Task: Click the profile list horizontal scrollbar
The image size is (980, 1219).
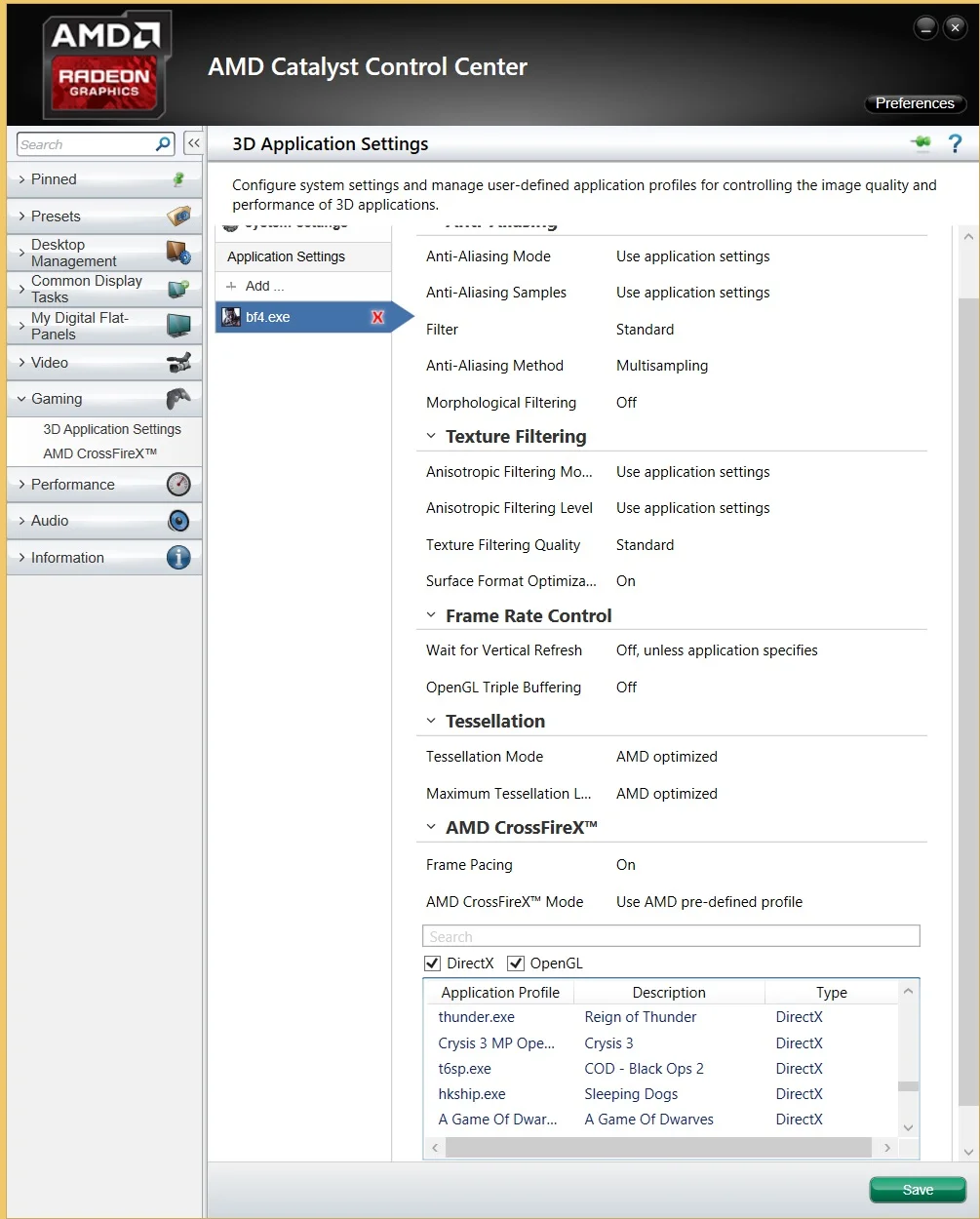Action: click(658, 1148)
